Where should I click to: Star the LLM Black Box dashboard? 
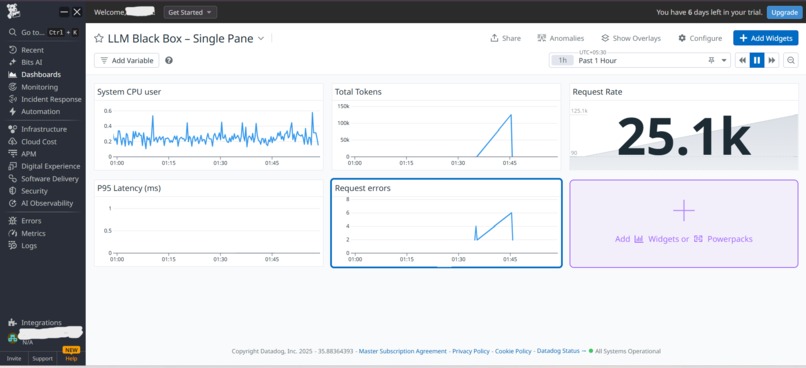(x=99, y=39)
